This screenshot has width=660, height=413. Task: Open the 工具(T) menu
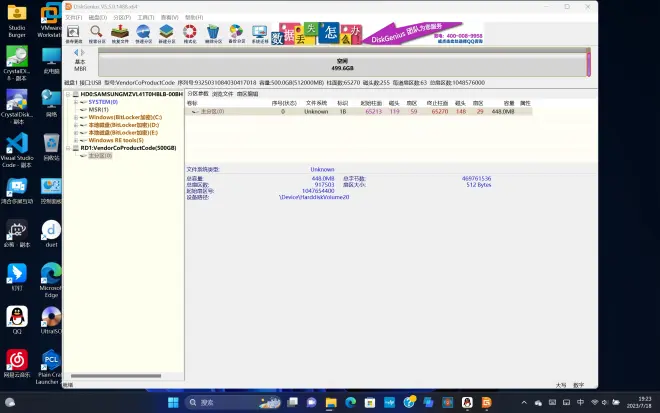coord(146,17)
